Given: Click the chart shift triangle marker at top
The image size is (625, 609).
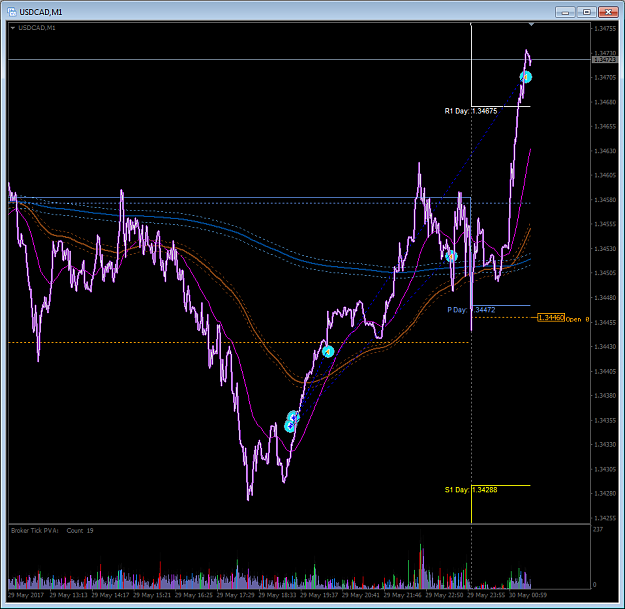Looking at the screenshot, I should pos(531,25).
